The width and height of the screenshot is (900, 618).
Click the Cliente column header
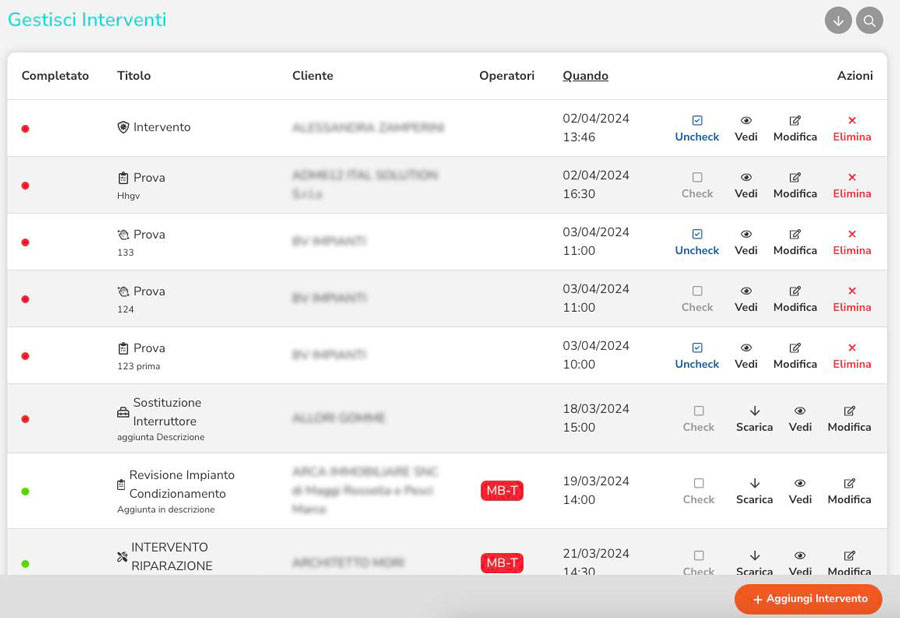coord(312,76)
